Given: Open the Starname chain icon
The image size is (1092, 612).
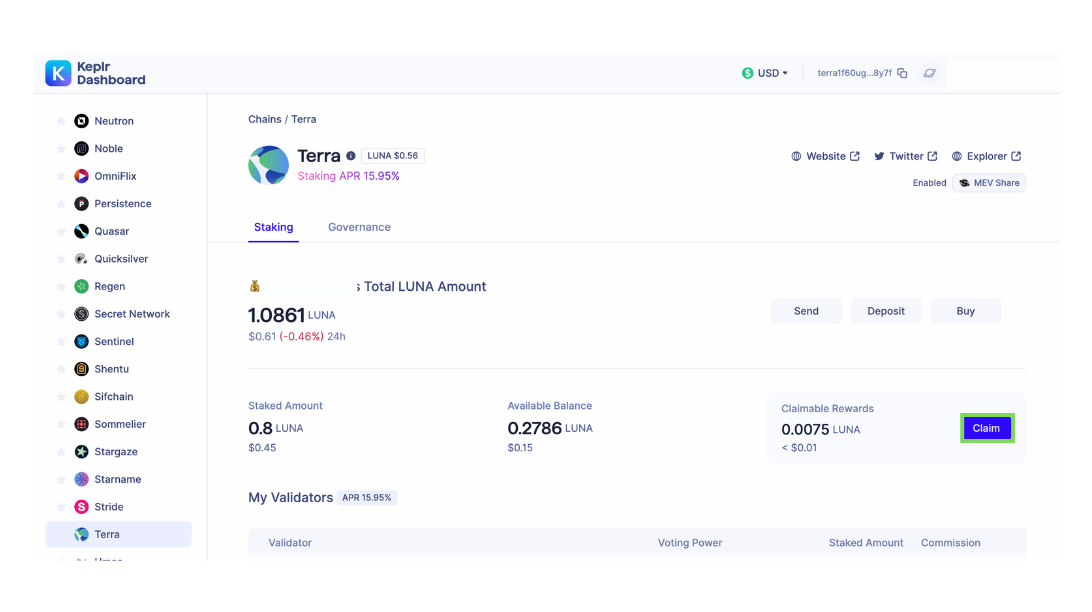Looking at the screenshot, I should point(81,479).
